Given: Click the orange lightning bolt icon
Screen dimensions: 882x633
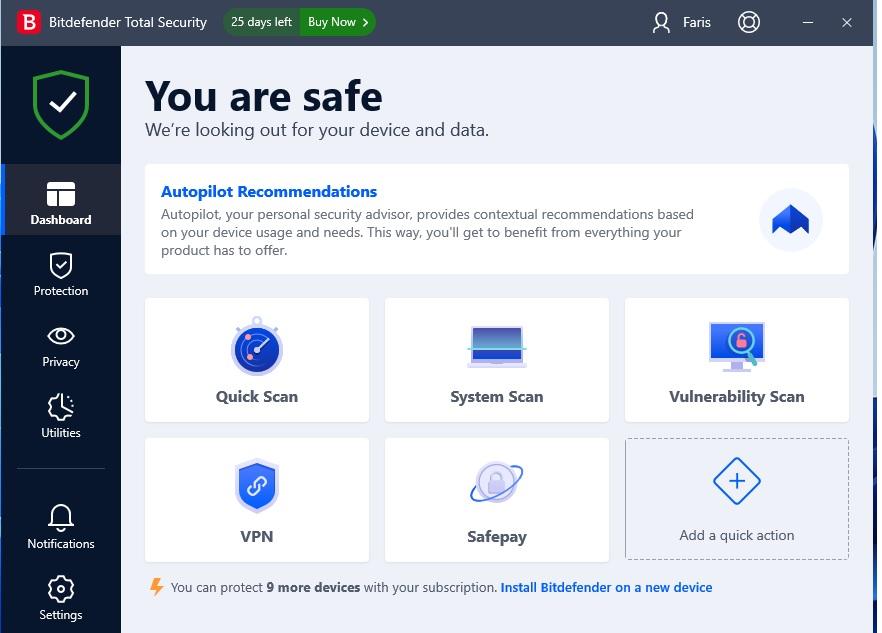Looking at the screenshot, I should (156, 587).
